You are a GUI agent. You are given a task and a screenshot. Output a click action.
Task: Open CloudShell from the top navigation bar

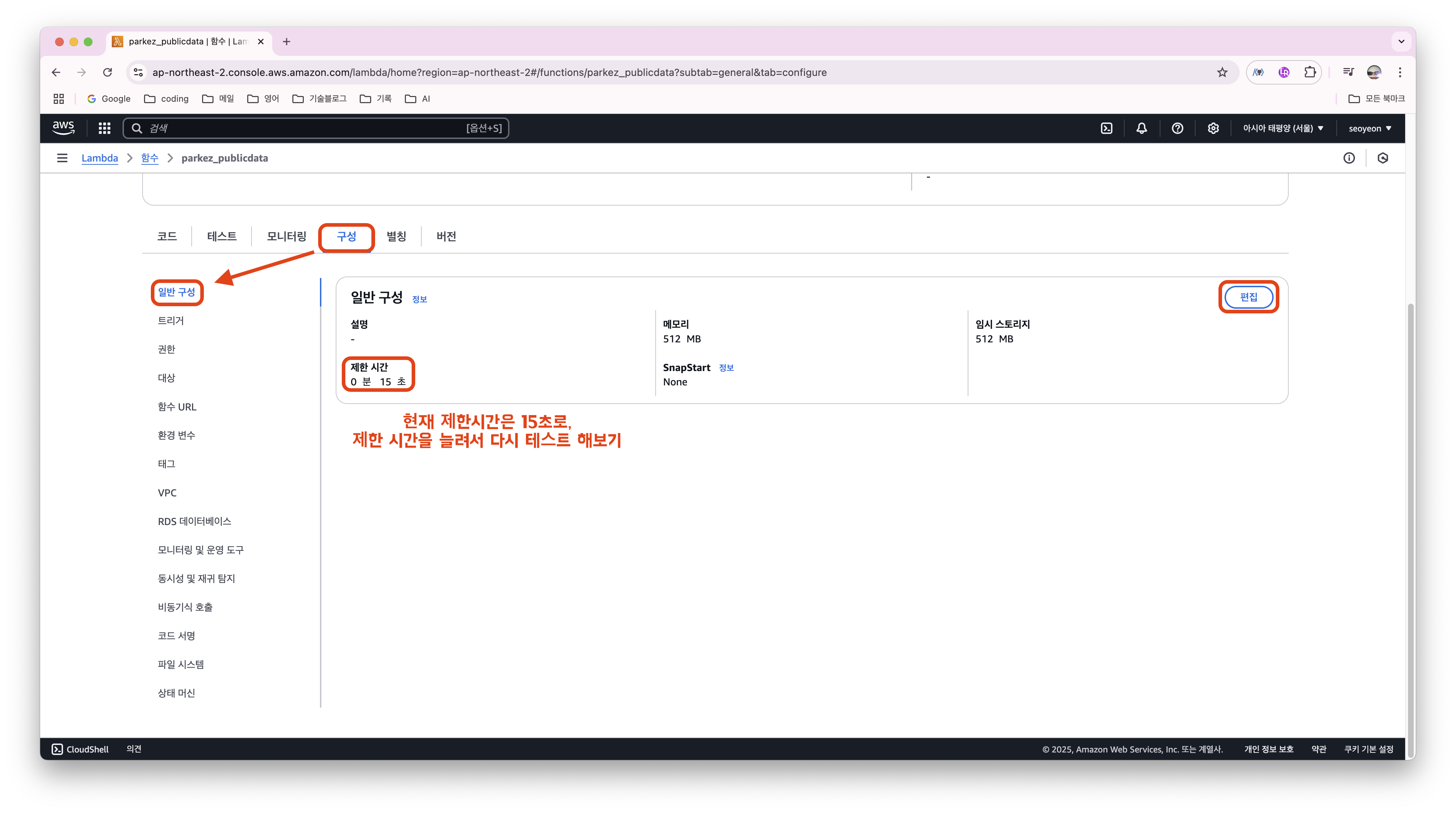click(x=1106, y=128)
